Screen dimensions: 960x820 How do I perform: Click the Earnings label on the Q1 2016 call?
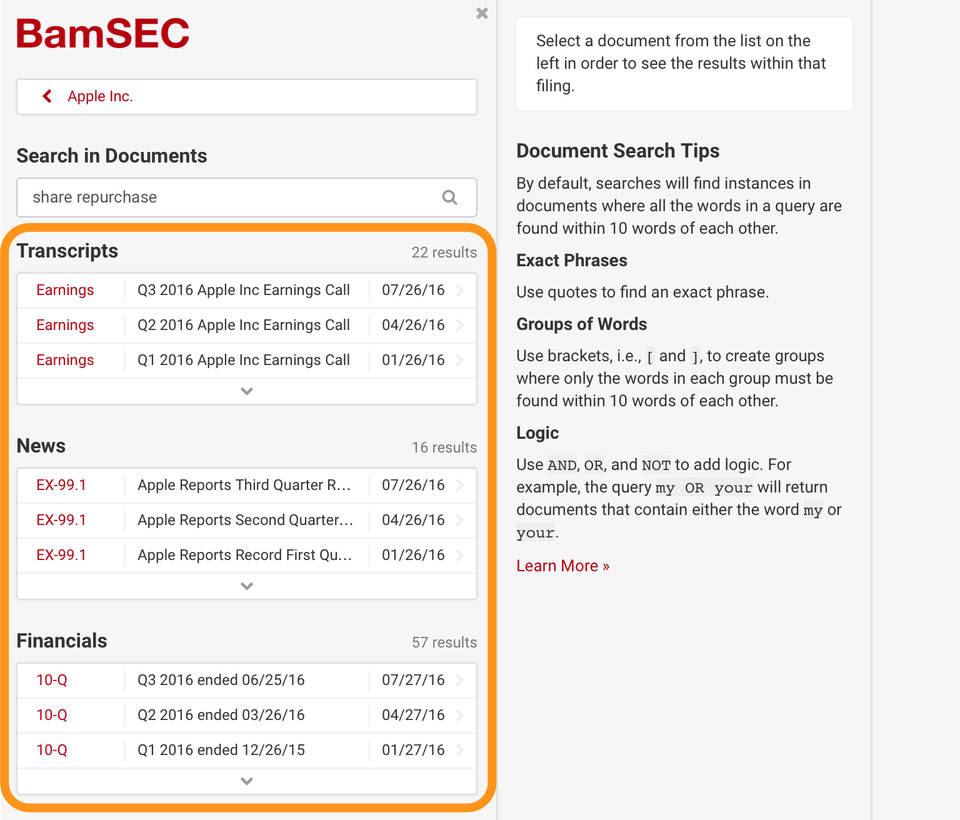(x=64, y=359)
